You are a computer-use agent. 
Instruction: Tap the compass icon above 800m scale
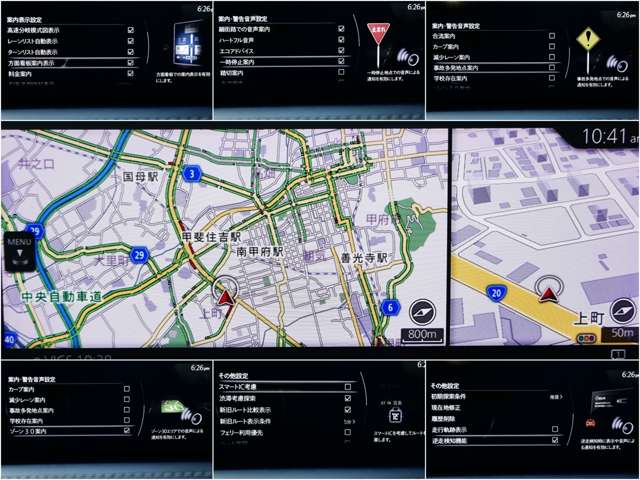pos(422,312)
